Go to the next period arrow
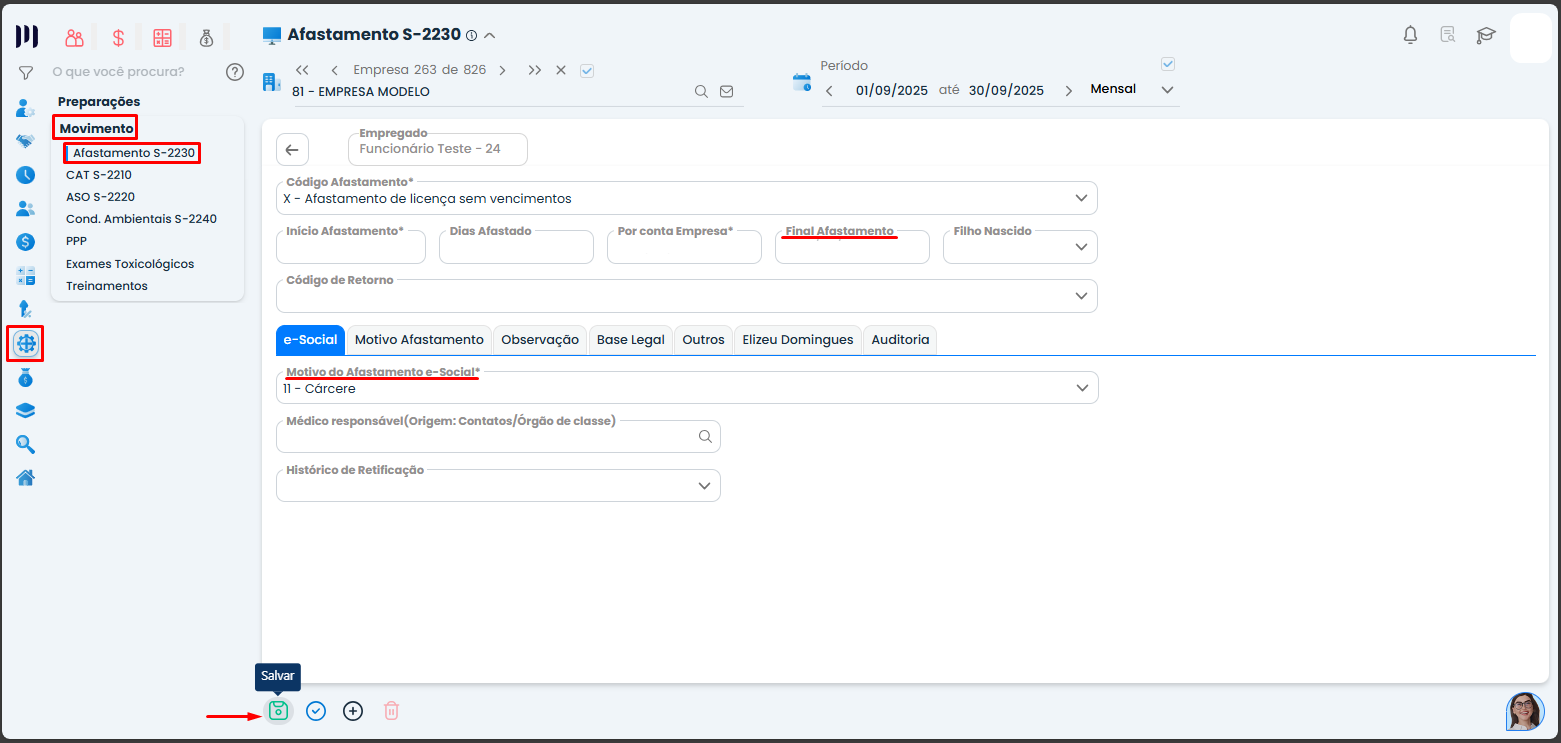1561x743 pixels. tap(1068, 91)
